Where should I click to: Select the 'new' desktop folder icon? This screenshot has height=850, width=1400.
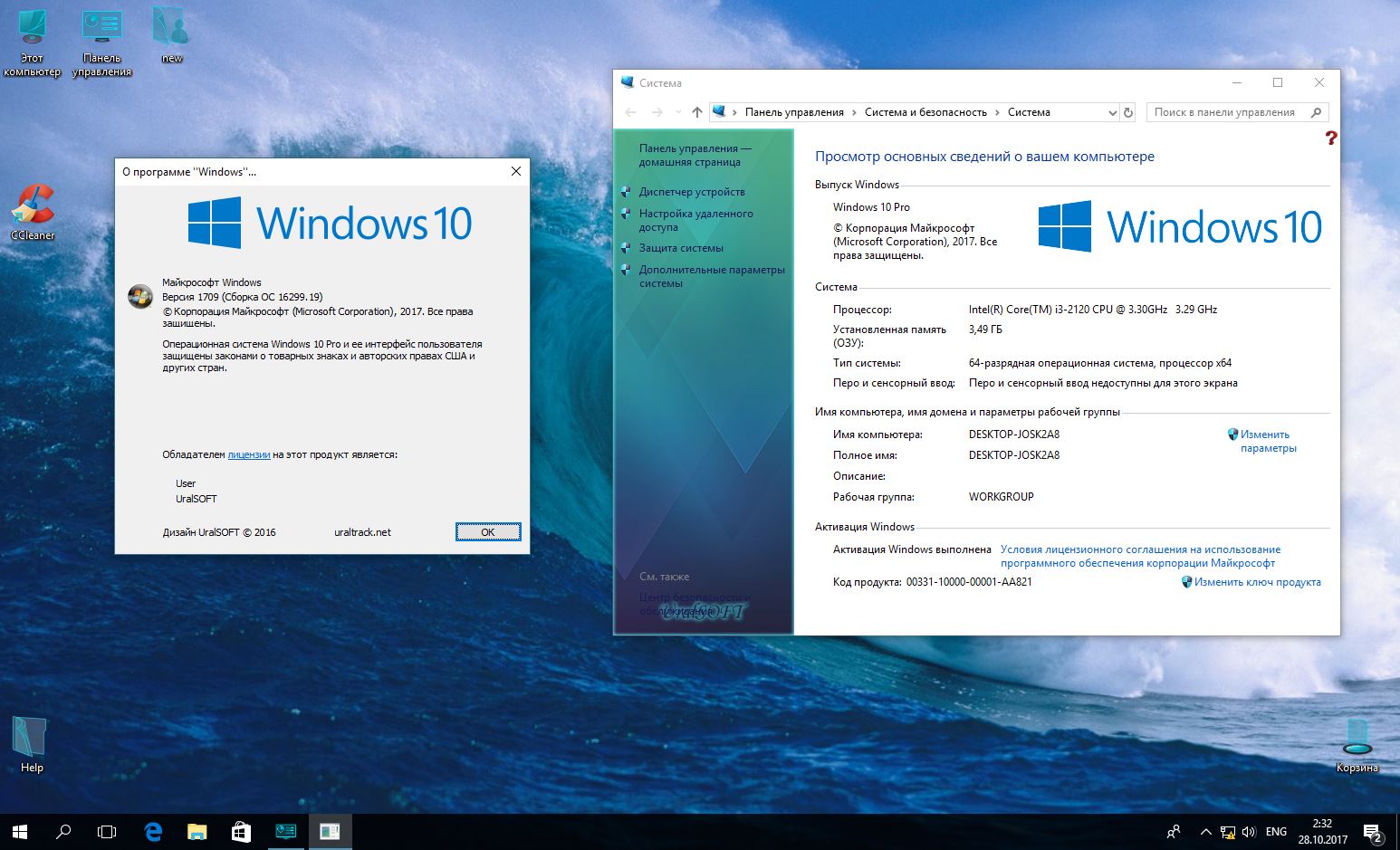click(171, 36)
